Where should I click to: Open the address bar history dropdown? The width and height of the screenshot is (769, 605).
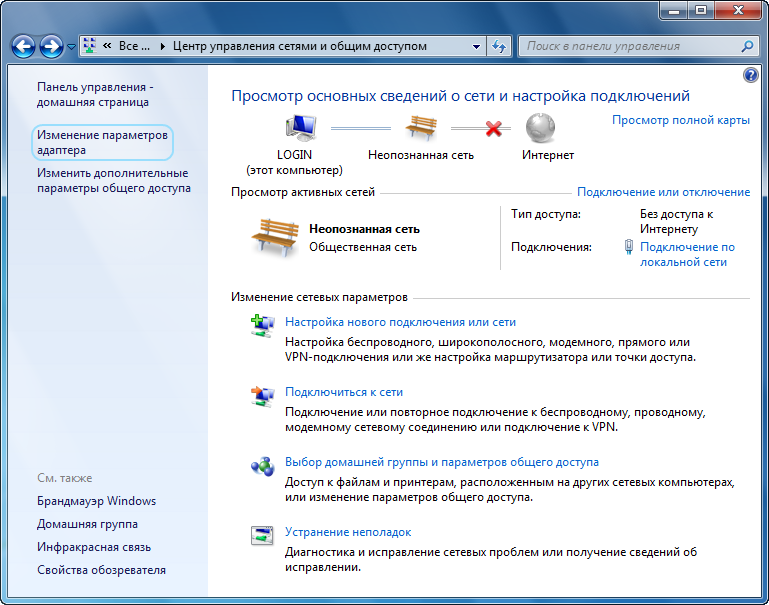pyautogui.click(x=476, y=47)
